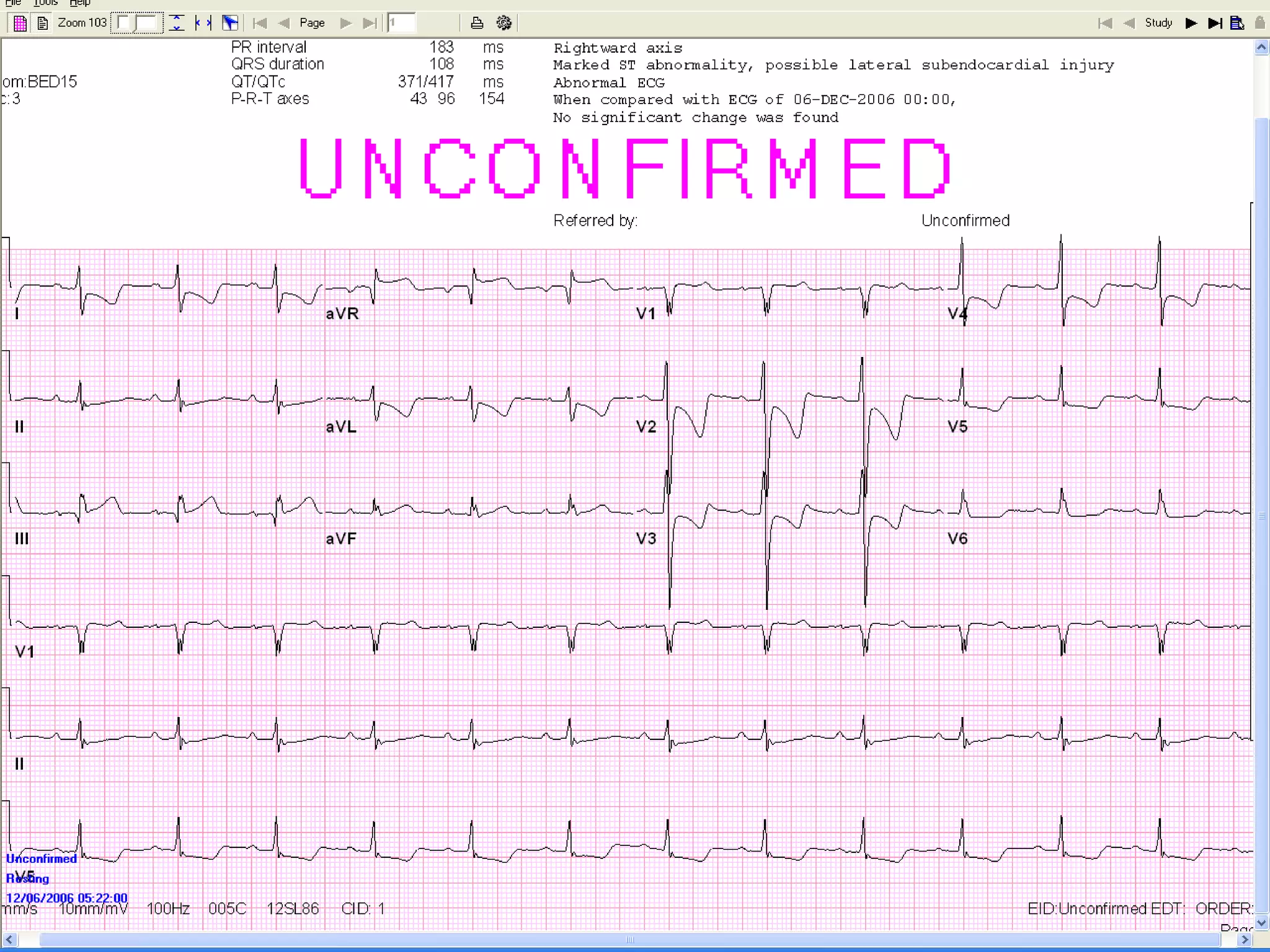The width and height of the screenshot is (1270, 952).
Task: Switch to the text report view icon
Action: (42, 24)
